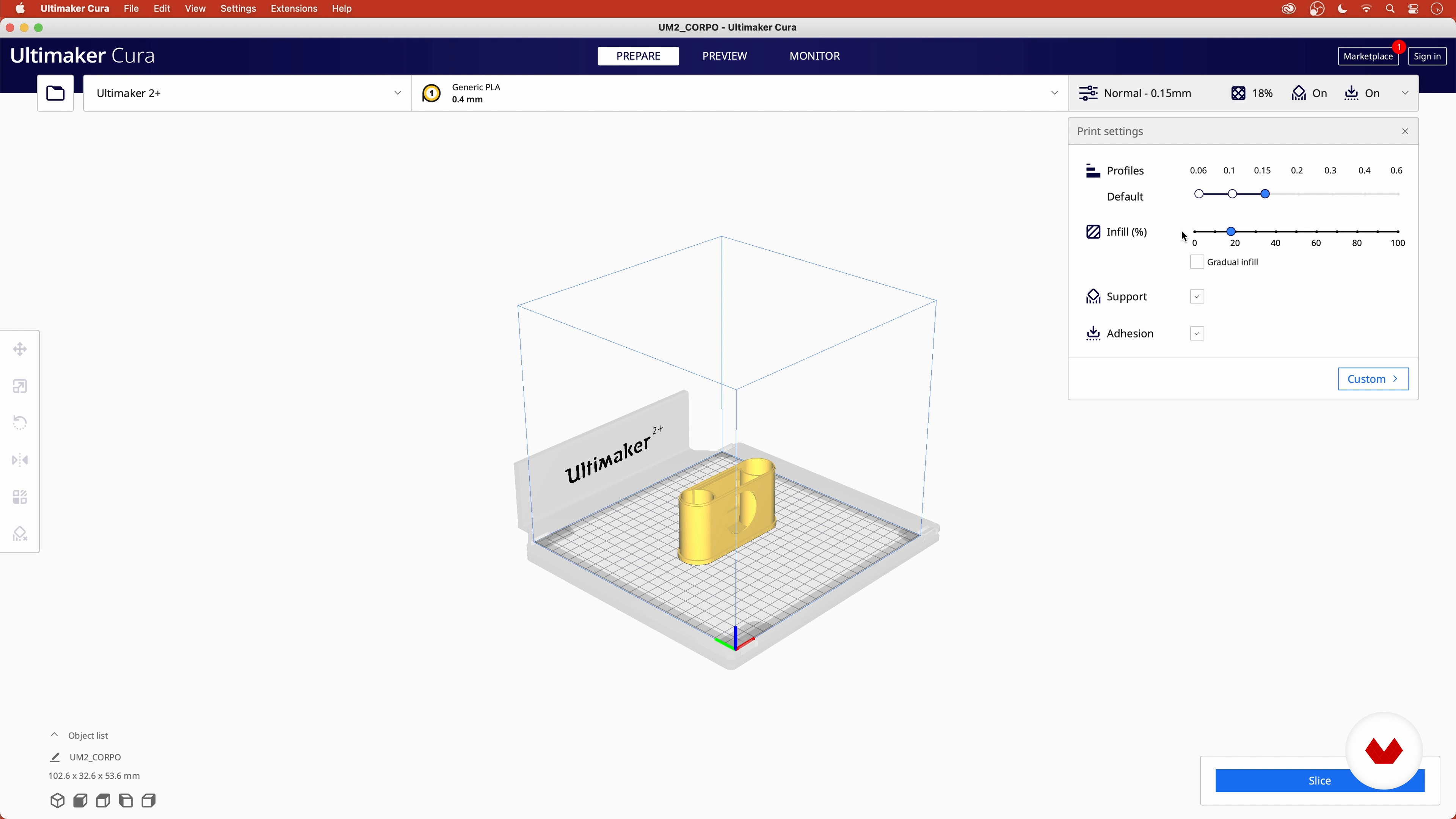The height and width of the screenshot is (819, 1456).
Task: Open the Settings menu
Action: click(x=238, y=8)
